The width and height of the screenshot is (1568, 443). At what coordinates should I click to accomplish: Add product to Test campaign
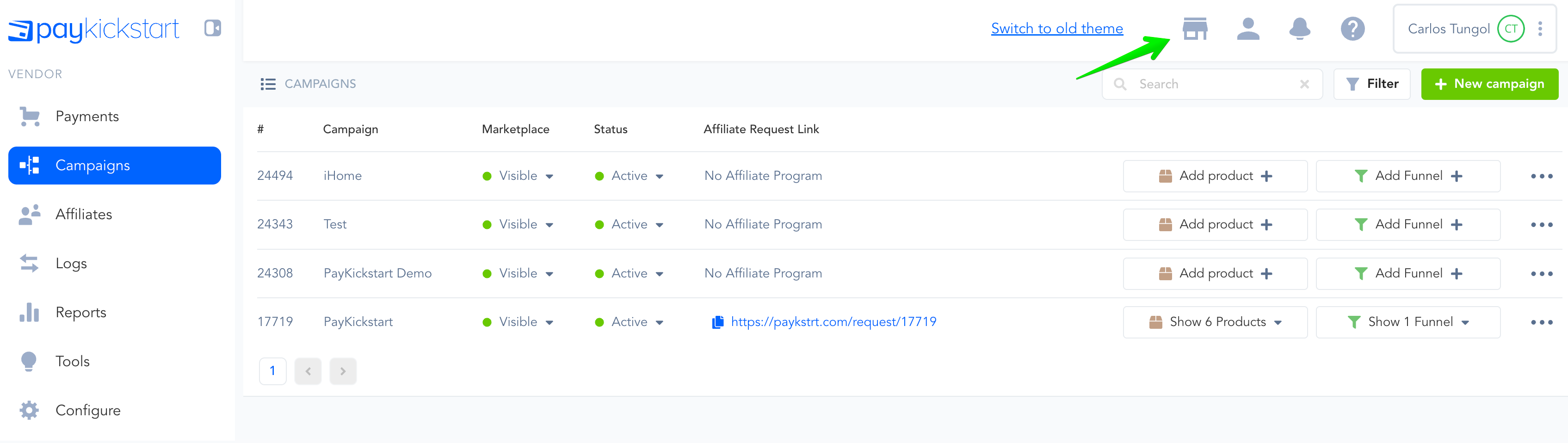tap(1215, 225)
